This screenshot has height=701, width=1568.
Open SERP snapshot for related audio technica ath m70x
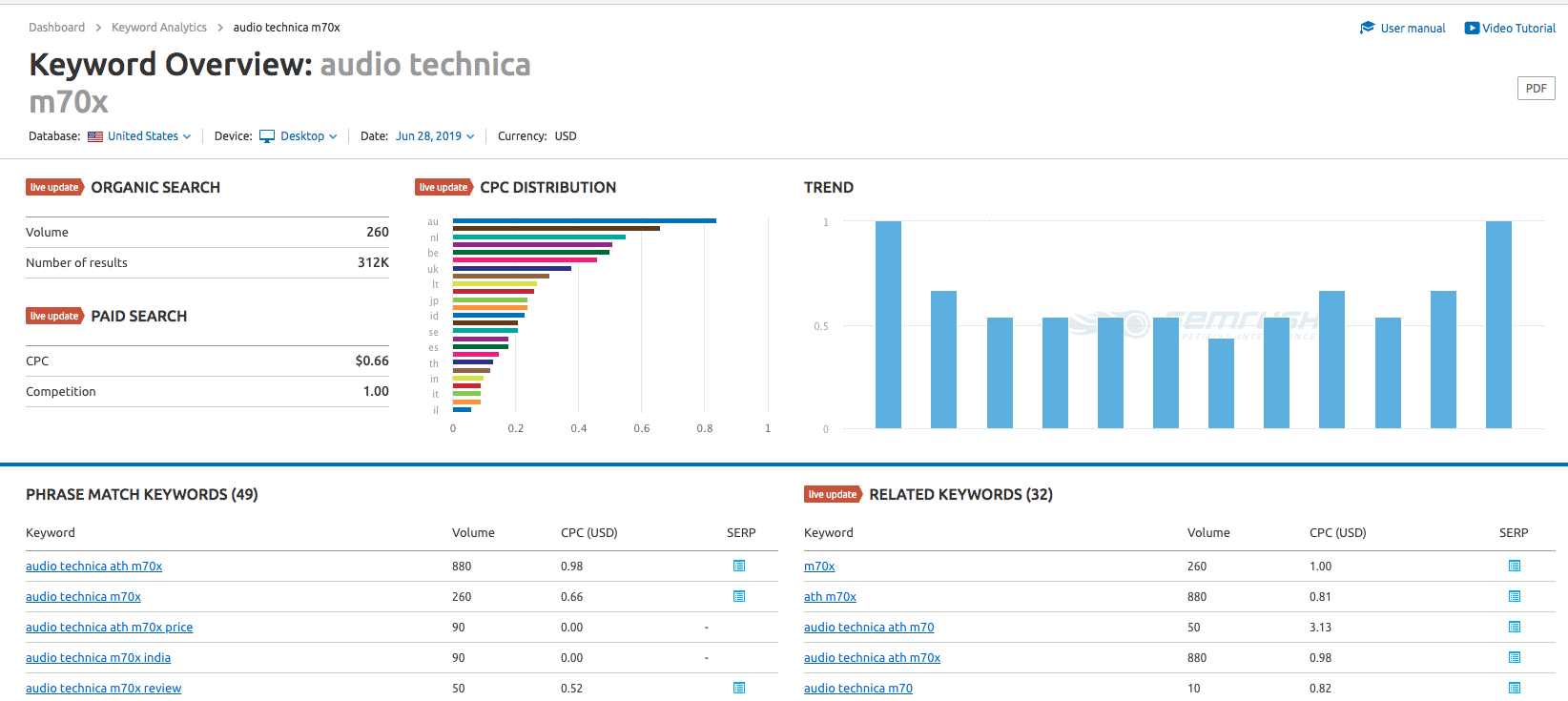(1514, 657)
